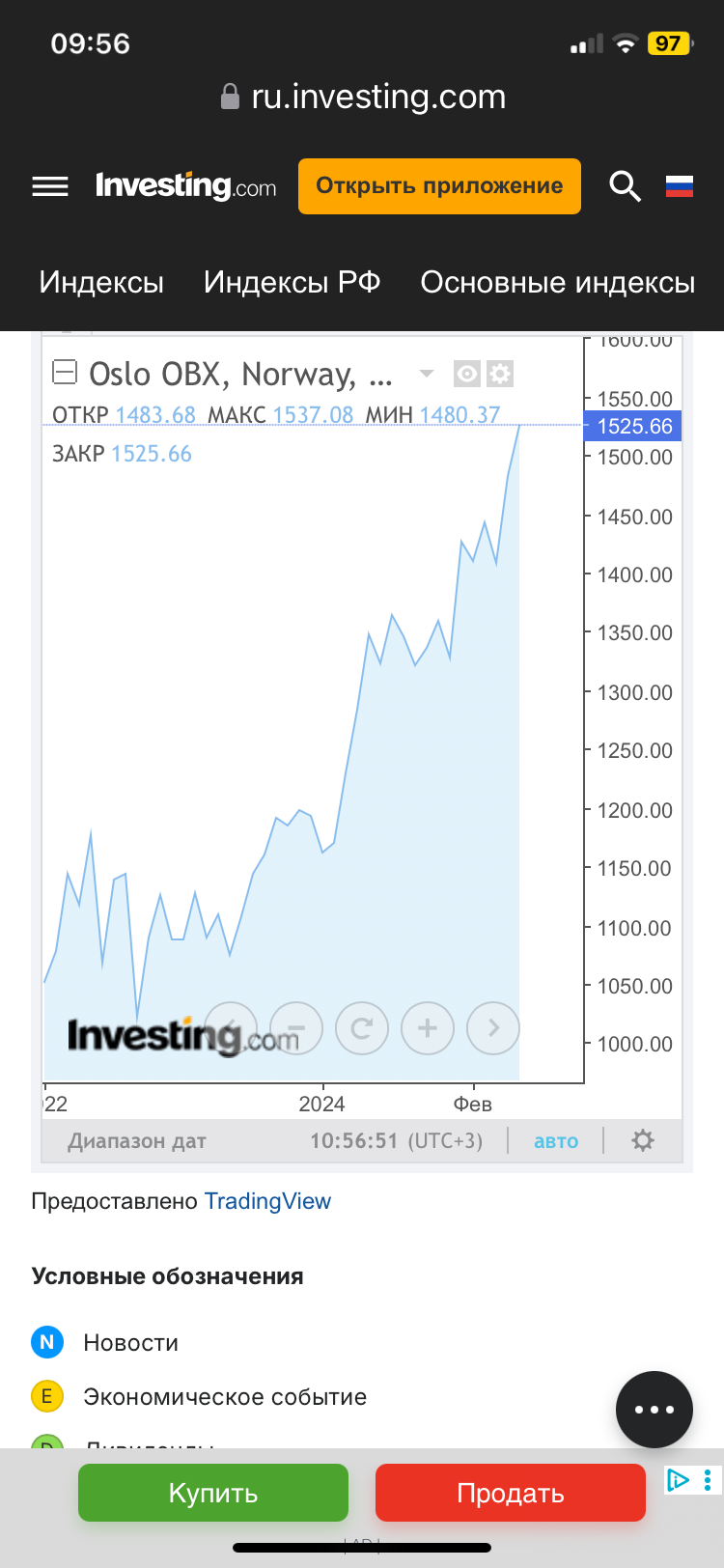
Task: Tap the green Купить button
Action: (x=213, y=1493)
